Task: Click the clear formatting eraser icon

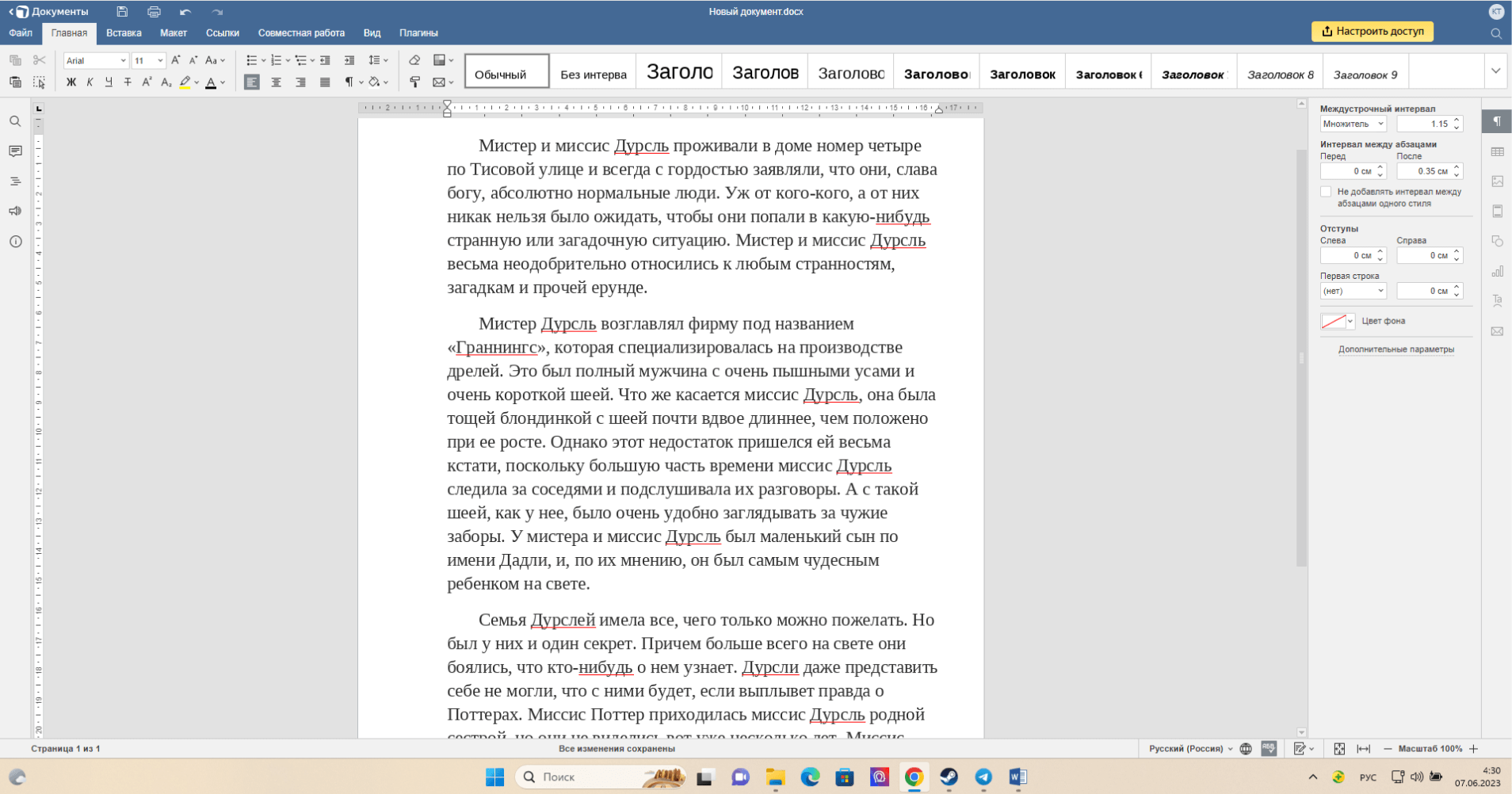Action: [x=414, y=60]
